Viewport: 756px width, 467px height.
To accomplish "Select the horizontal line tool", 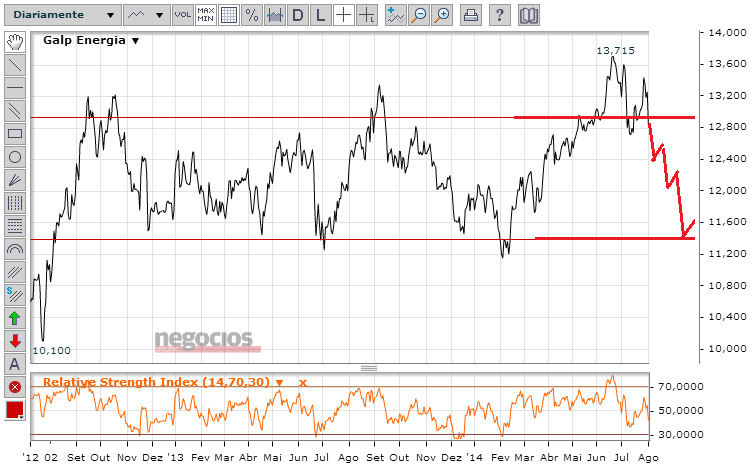I will [15, 88].
